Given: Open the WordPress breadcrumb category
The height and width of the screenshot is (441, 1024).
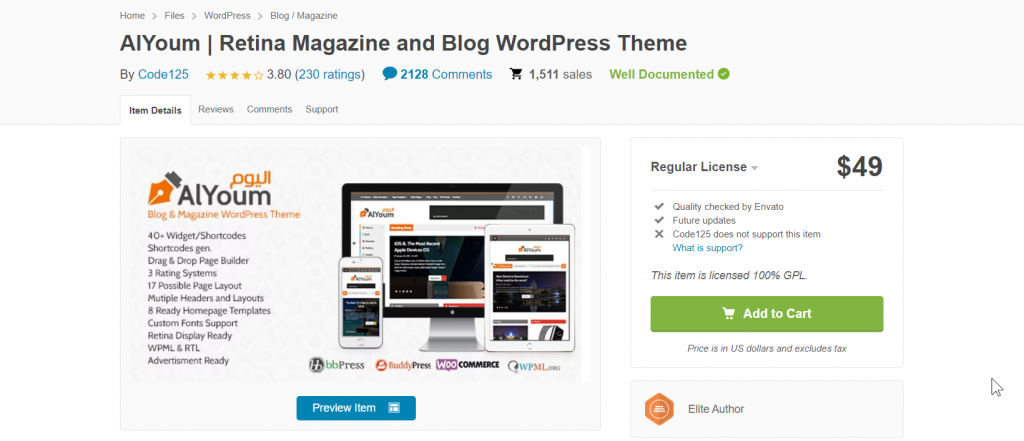Looking at the screenshot, I should [x=229, y=15].
